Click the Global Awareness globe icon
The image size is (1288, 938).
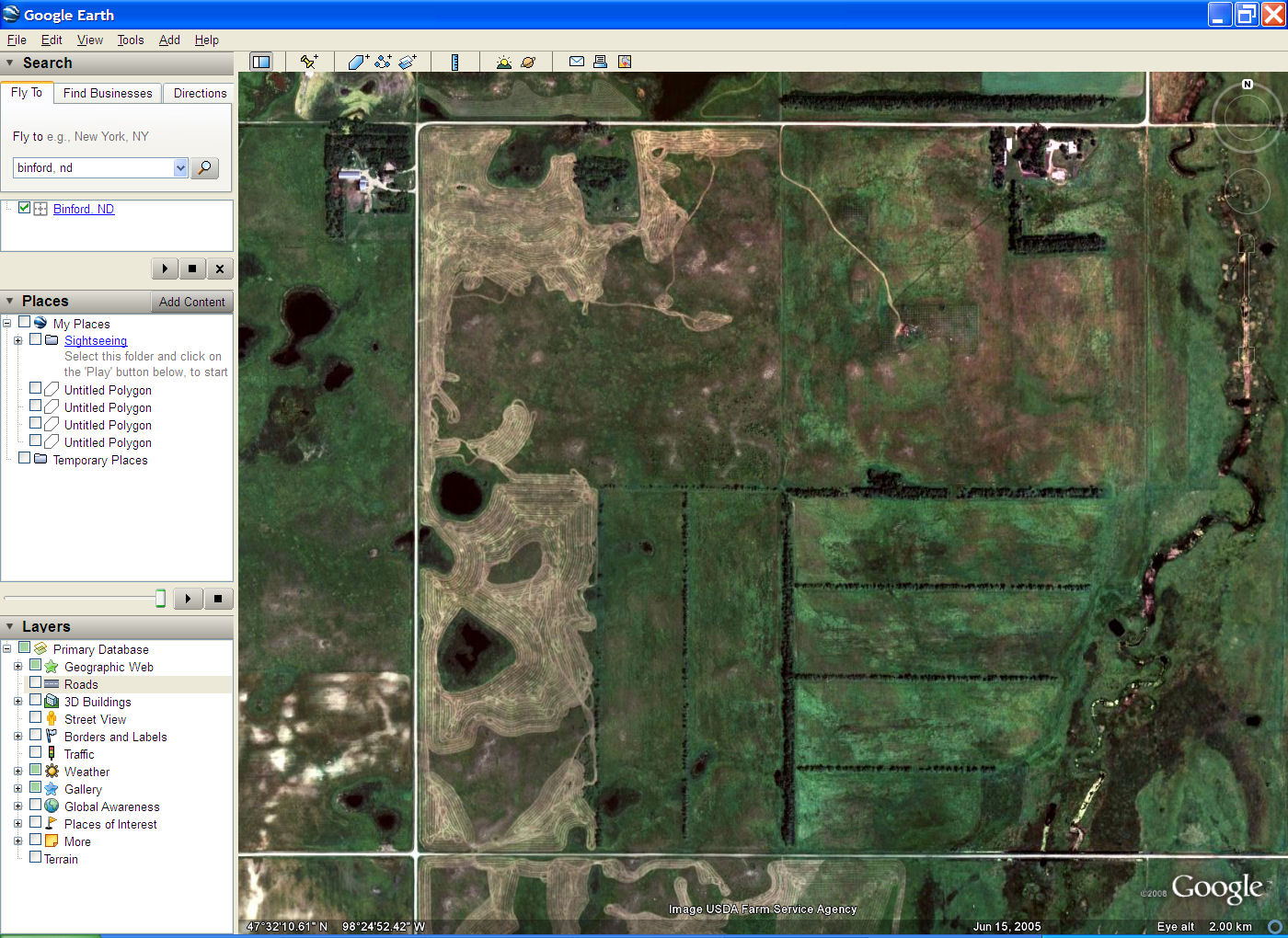click(52, 806)
